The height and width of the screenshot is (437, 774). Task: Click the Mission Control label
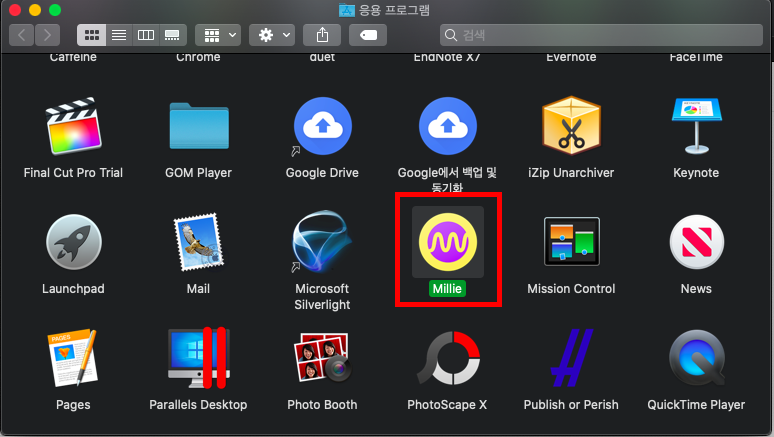coord(571,289)
